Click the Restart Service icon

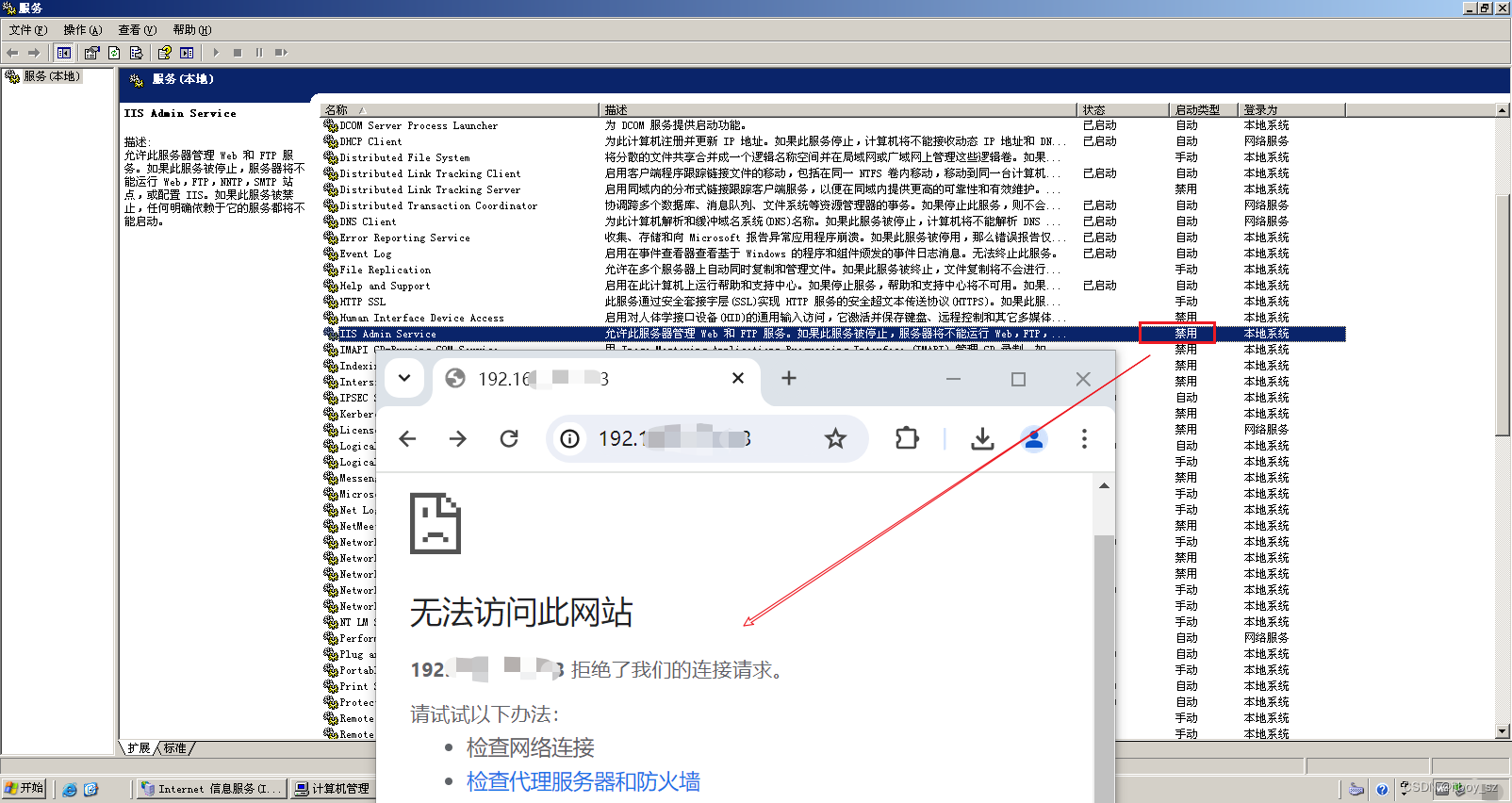[281, 53]
